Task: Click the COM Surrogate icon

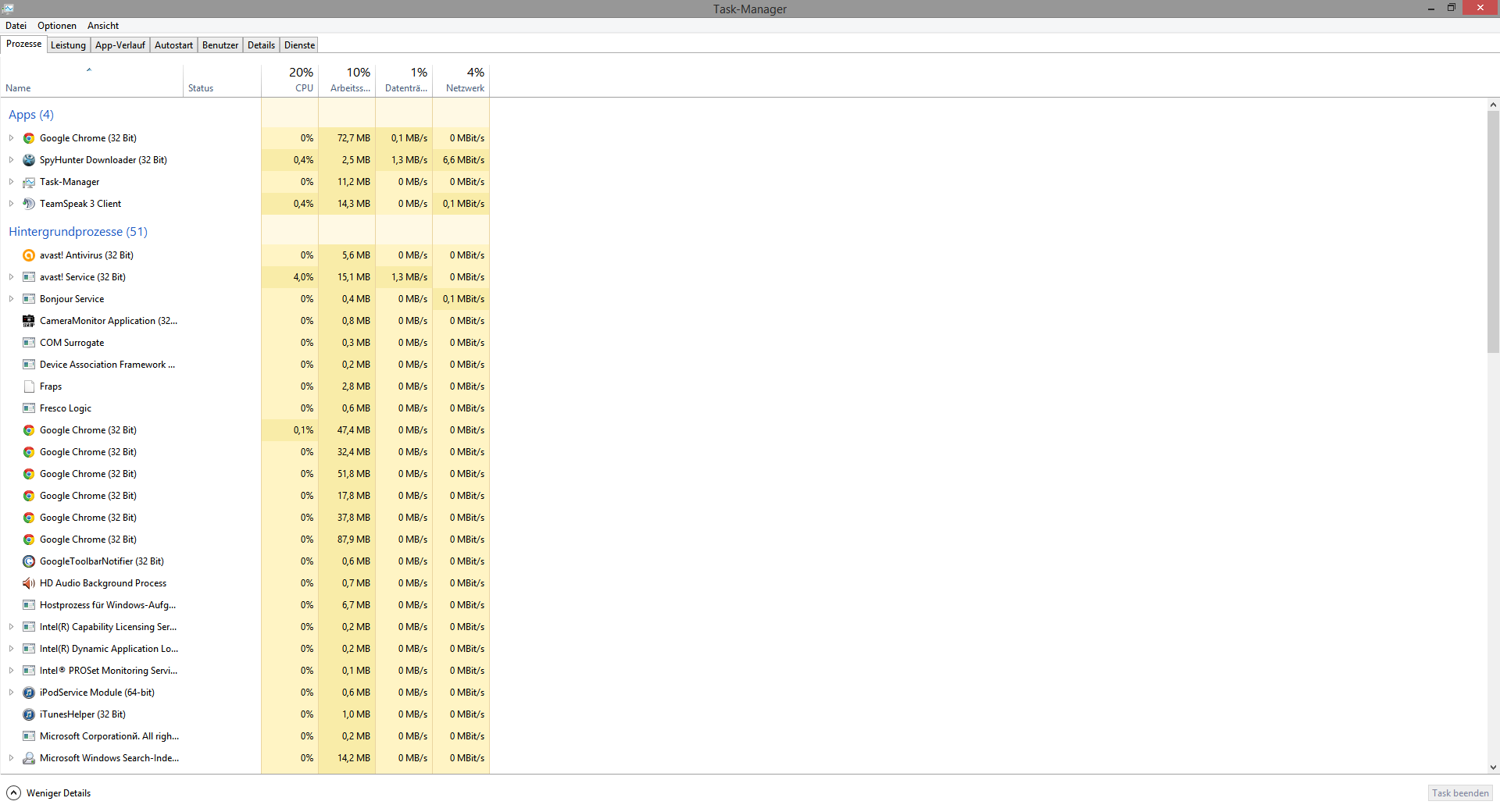Action: (x=29, y=343)
